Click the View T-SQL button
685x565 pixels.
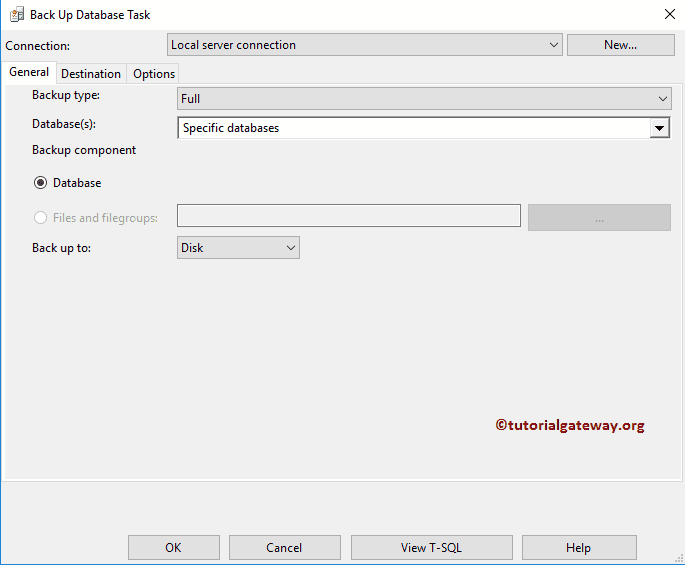(x=431, y=548)
